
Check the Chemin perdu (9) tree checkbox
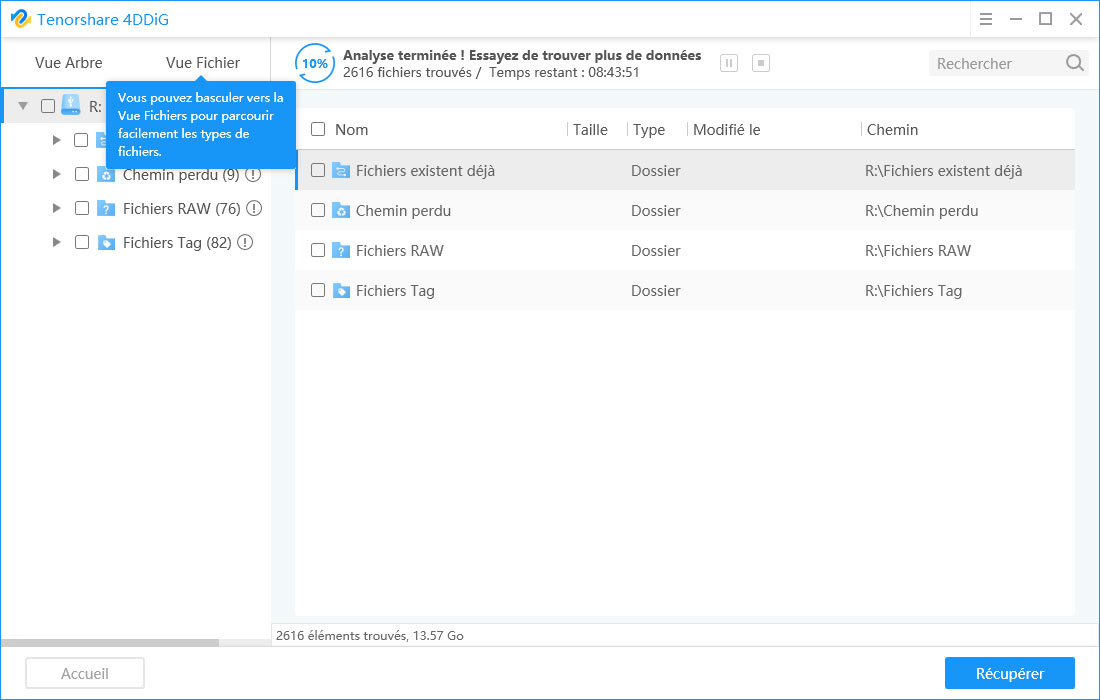[x=81, y=174]
